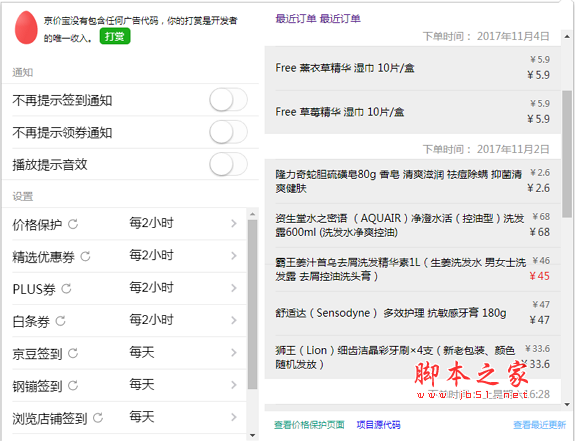
Task: Click refresh icon next to 价格保护
Action: coord(73,224)
